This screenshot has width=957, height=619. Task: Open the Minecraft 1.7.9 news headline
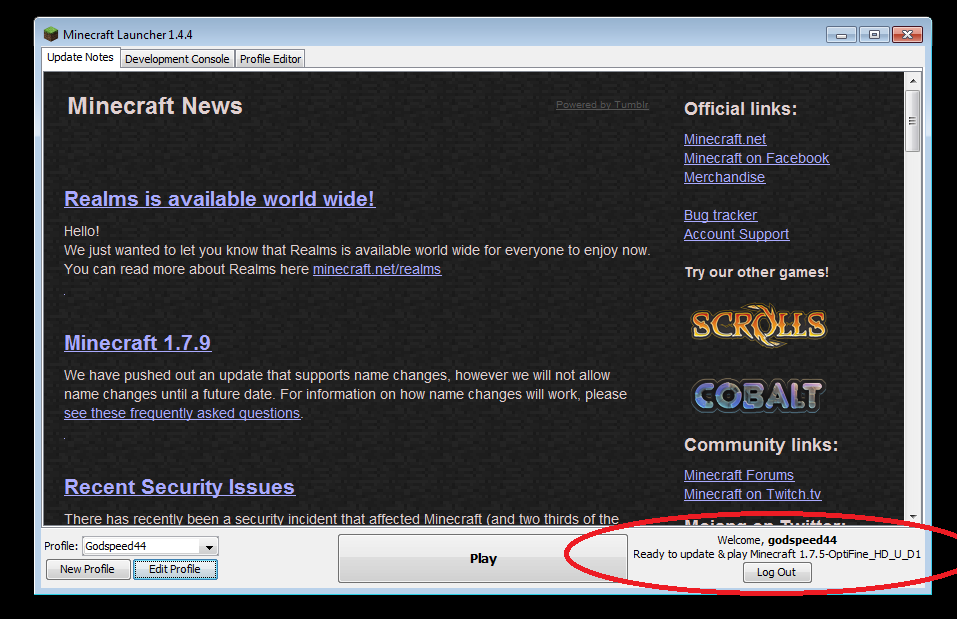tap(137, 343)
